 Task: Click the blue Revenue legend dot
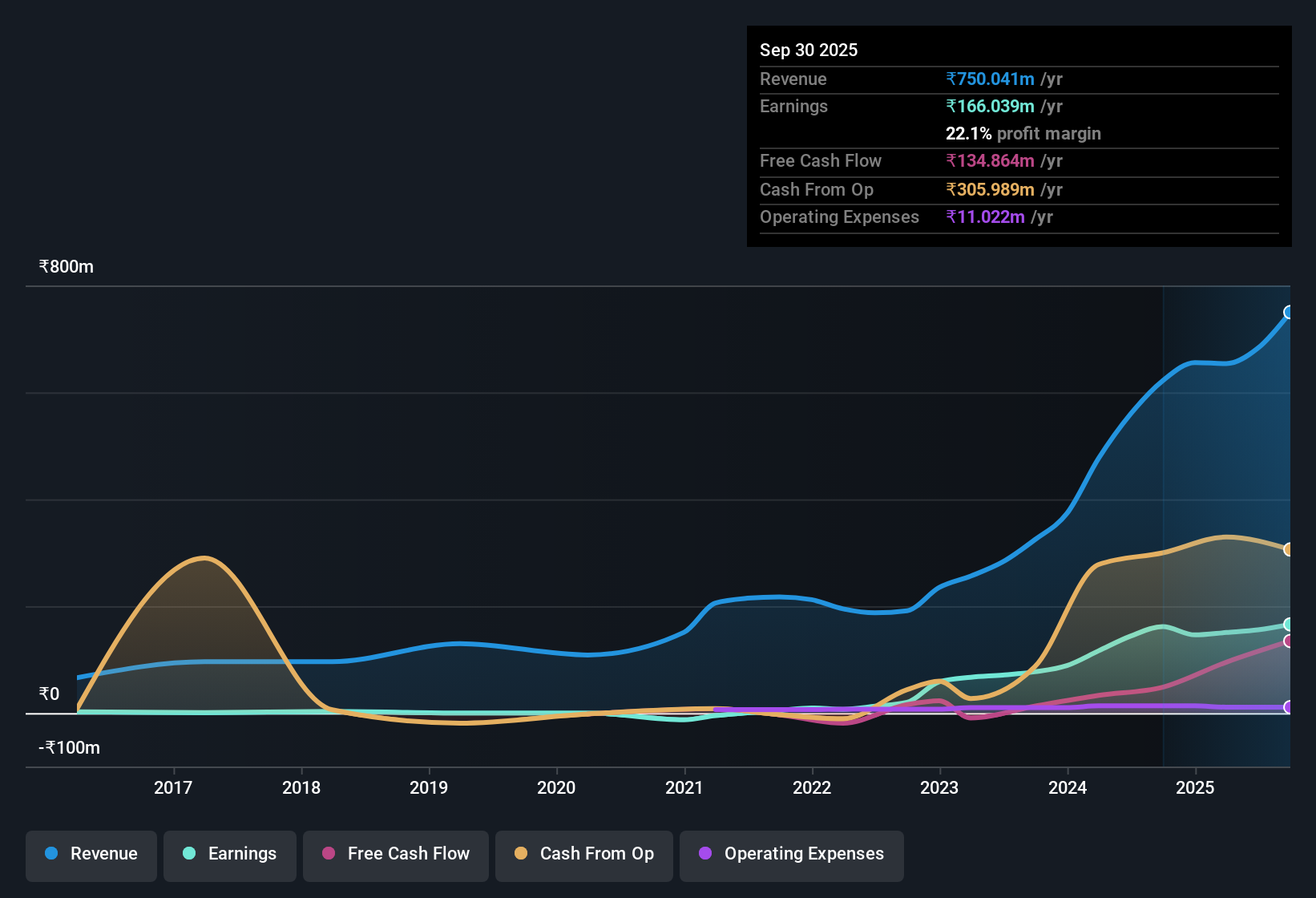click(x=50, y=854)
